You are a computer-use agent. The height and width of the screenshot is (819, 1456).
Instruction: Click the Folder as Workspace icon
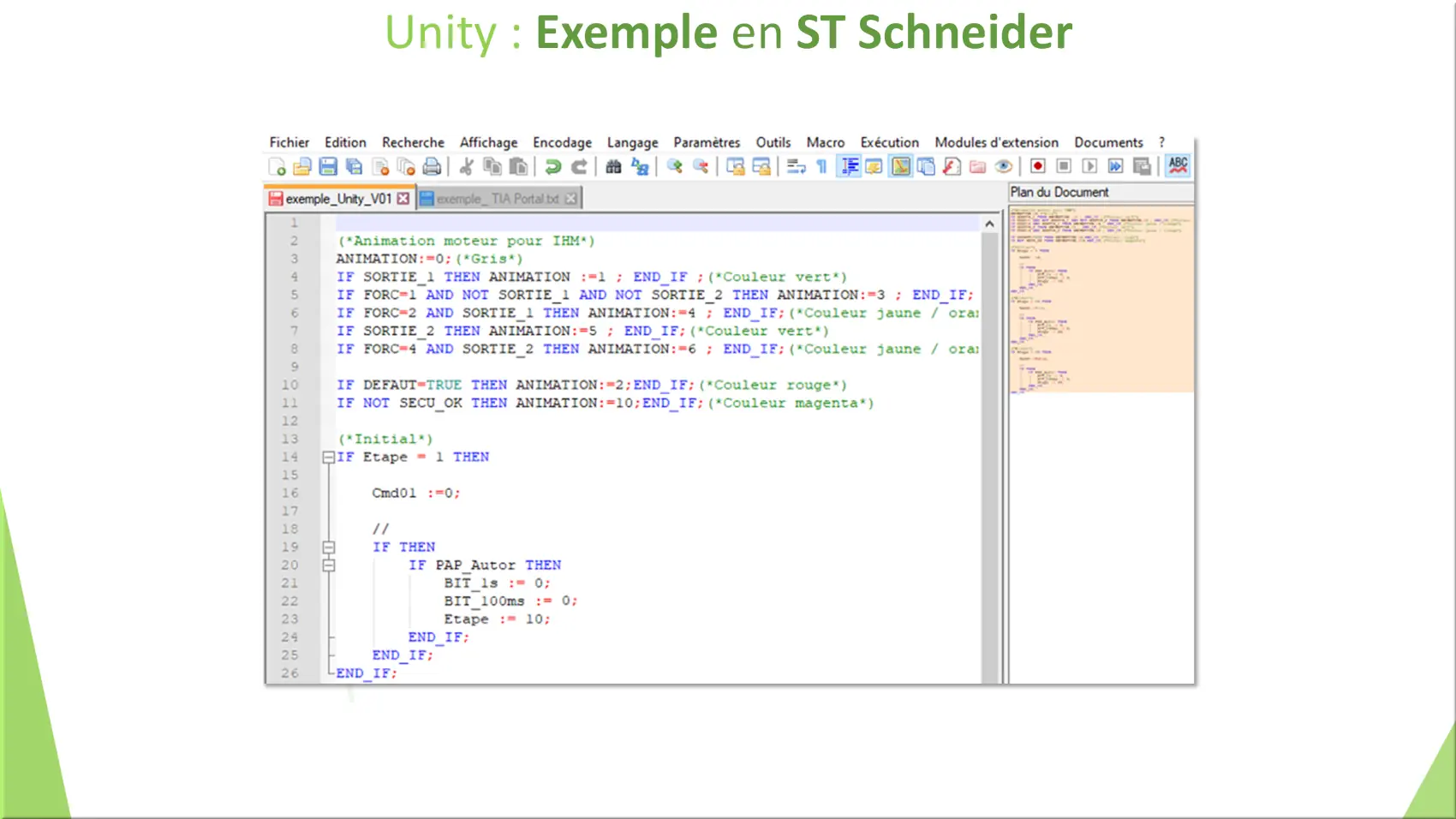(x=977, y=166)
